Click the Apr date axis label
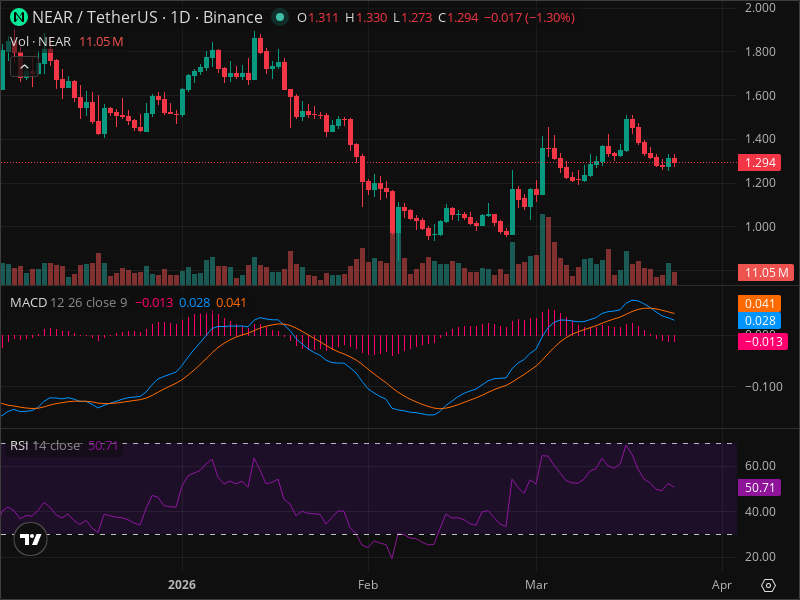 (722, 585)
